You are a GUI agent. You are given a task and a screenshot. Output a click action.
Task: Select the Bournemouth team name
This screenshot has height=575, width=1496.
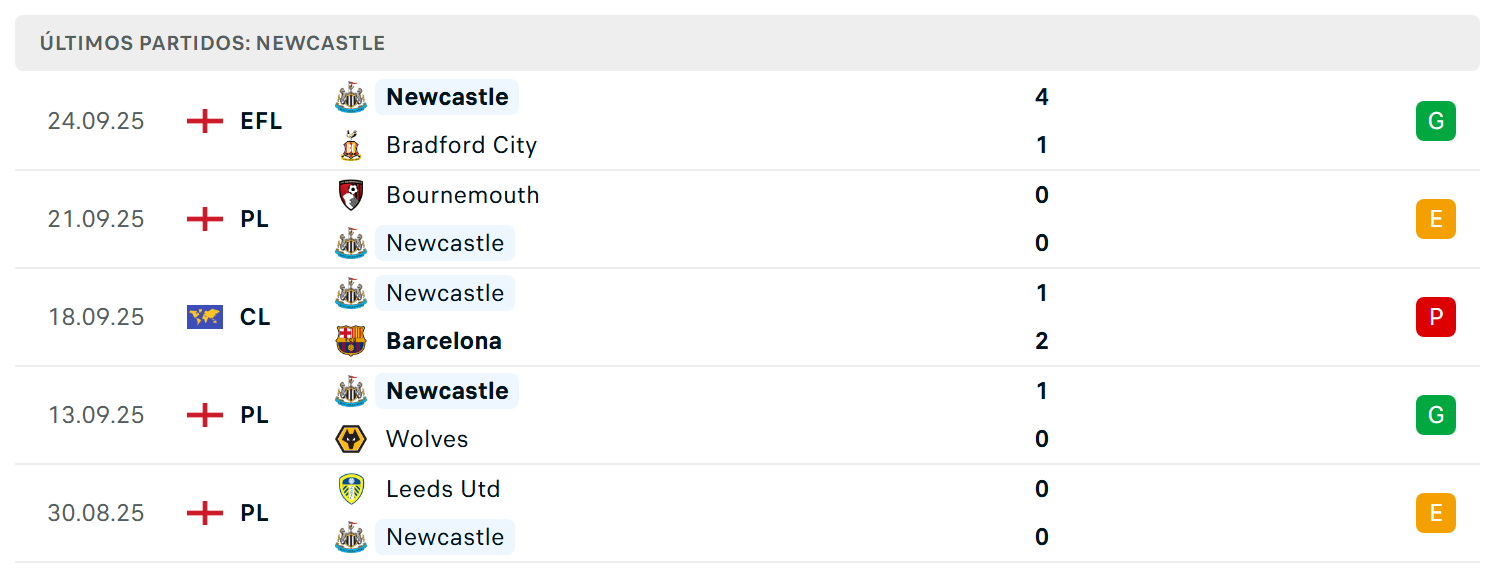point(463,195)
